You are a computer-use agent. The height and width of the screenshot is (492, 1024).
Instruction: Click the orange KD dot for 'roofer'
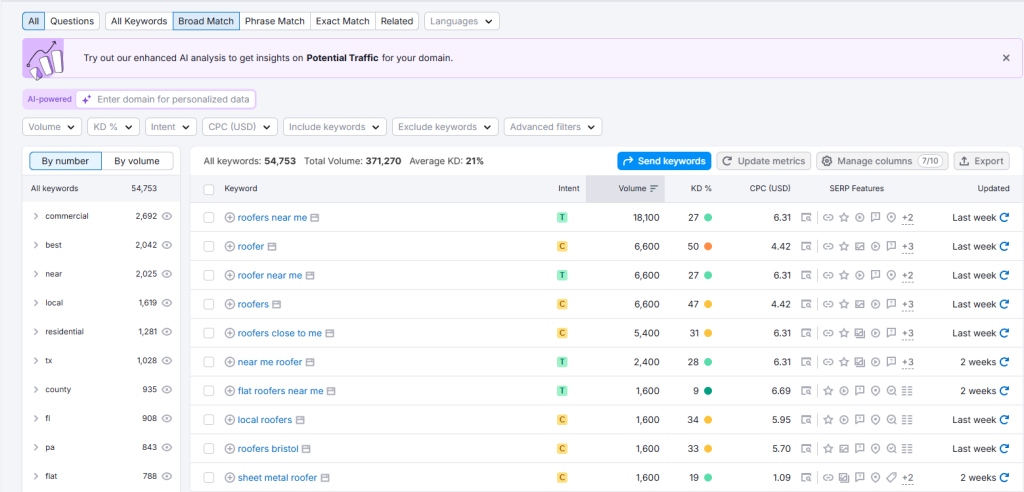click(708, 246)
